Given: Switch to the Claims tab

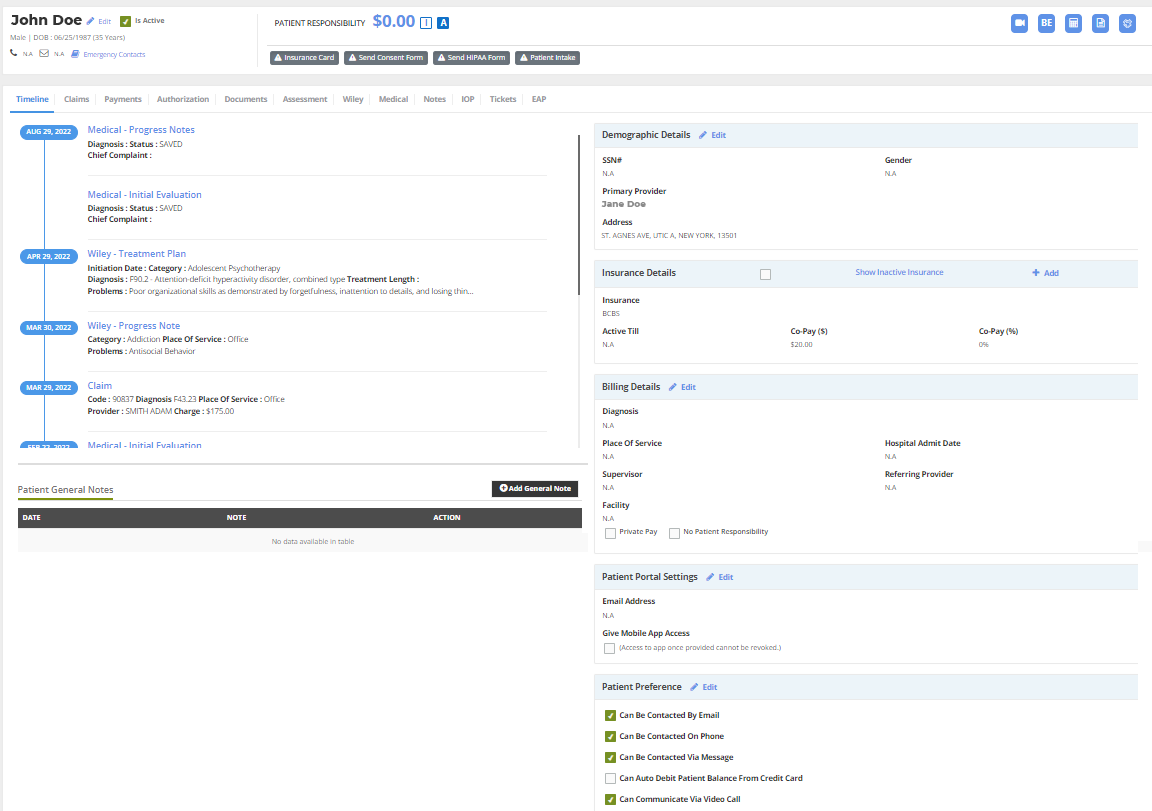Looking at the screenshot, I should (76, 99).
